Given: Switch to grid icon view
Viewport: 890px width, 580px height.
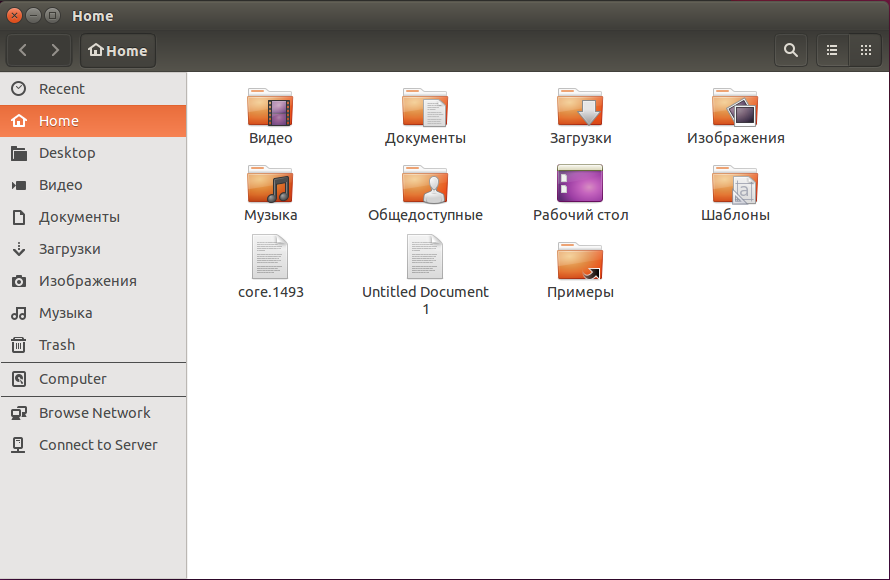Looking at the screenshot, I should [x=866, y=51].
